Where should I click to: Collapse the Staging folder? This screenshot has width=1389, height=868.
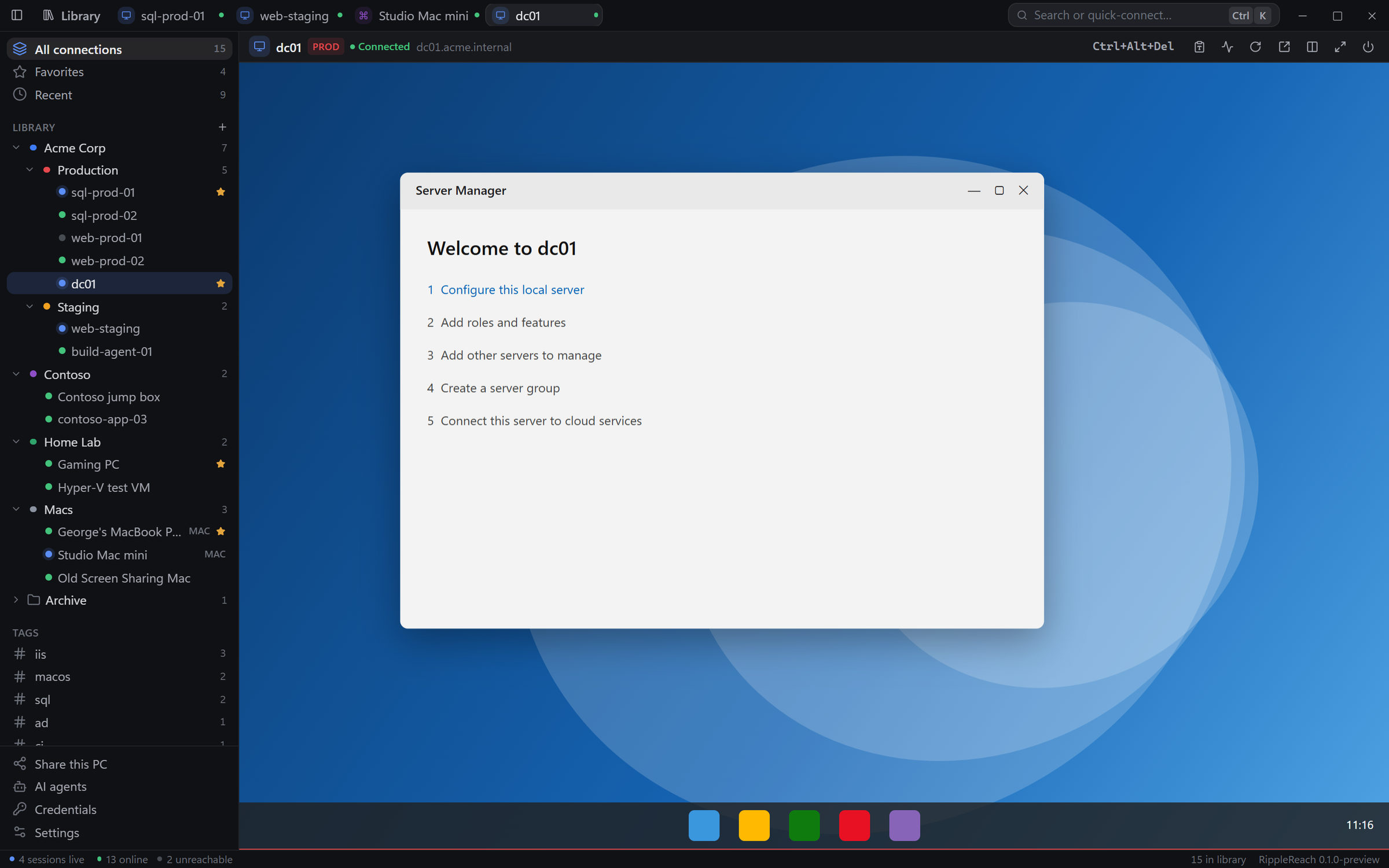point(30,307)
